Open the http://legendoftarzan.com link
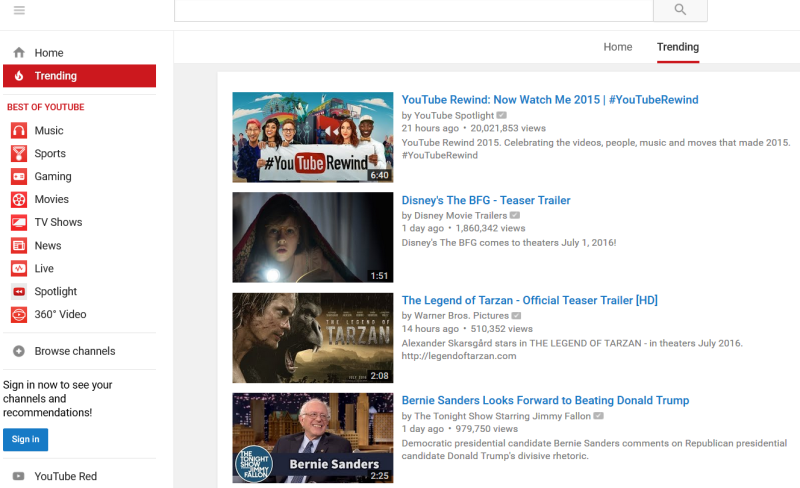 (x=459, y=356)
